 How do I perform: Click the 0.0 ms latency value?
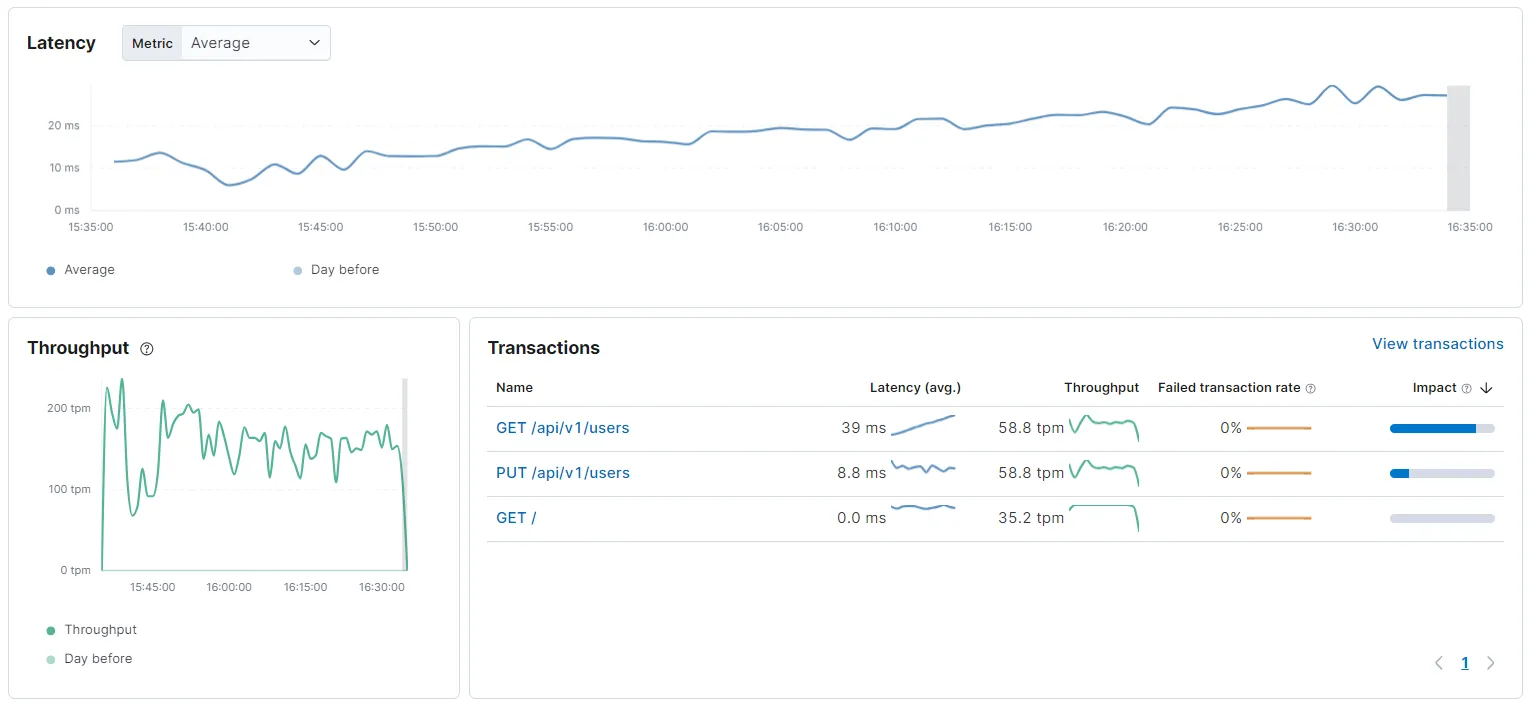[861, 518]
